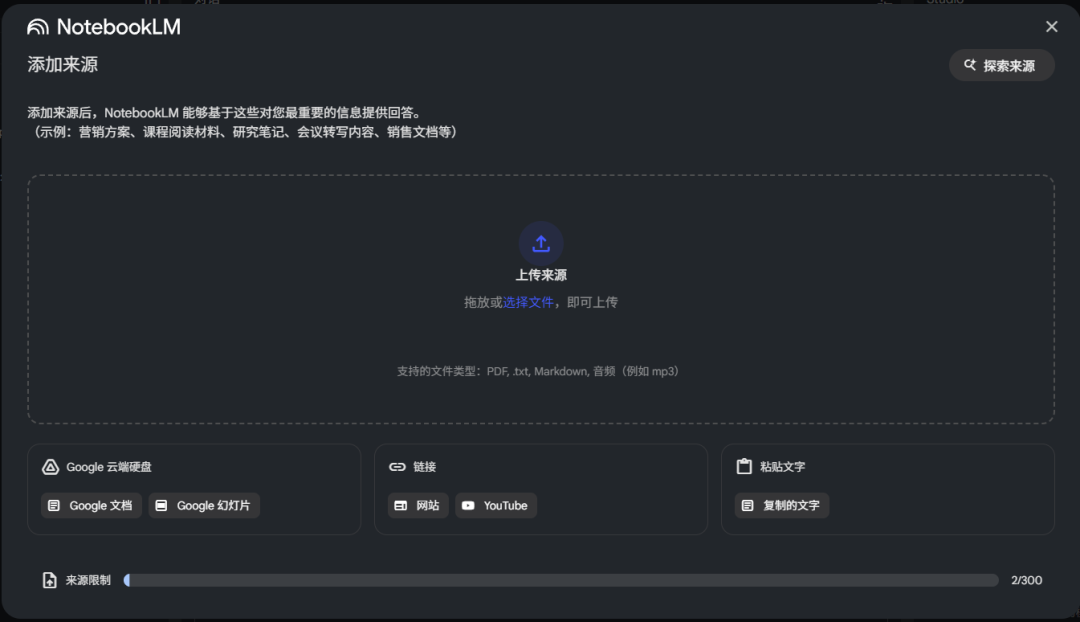Click the source limit progress bar

561,581
